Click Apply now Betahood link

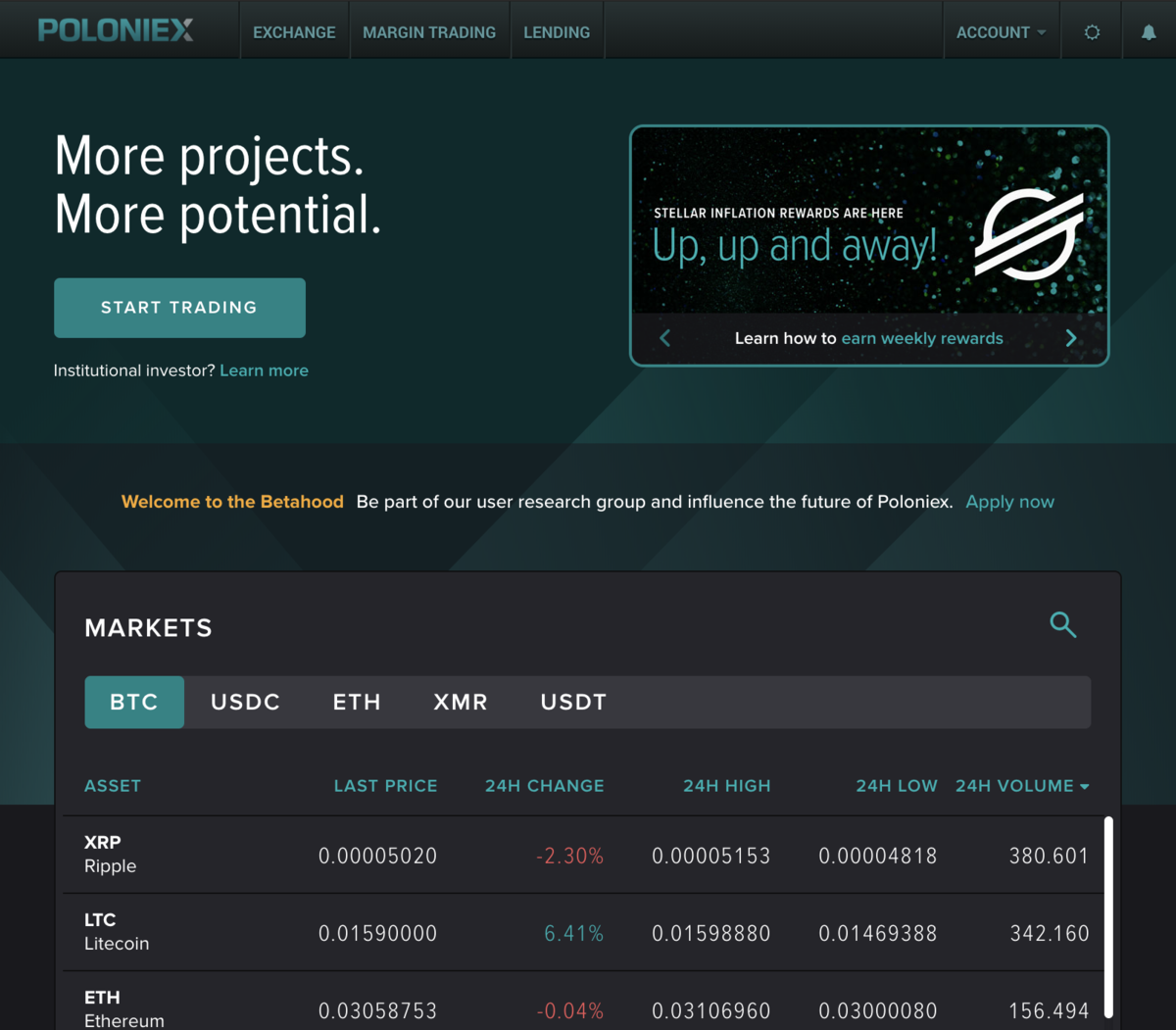point(1010,502)
